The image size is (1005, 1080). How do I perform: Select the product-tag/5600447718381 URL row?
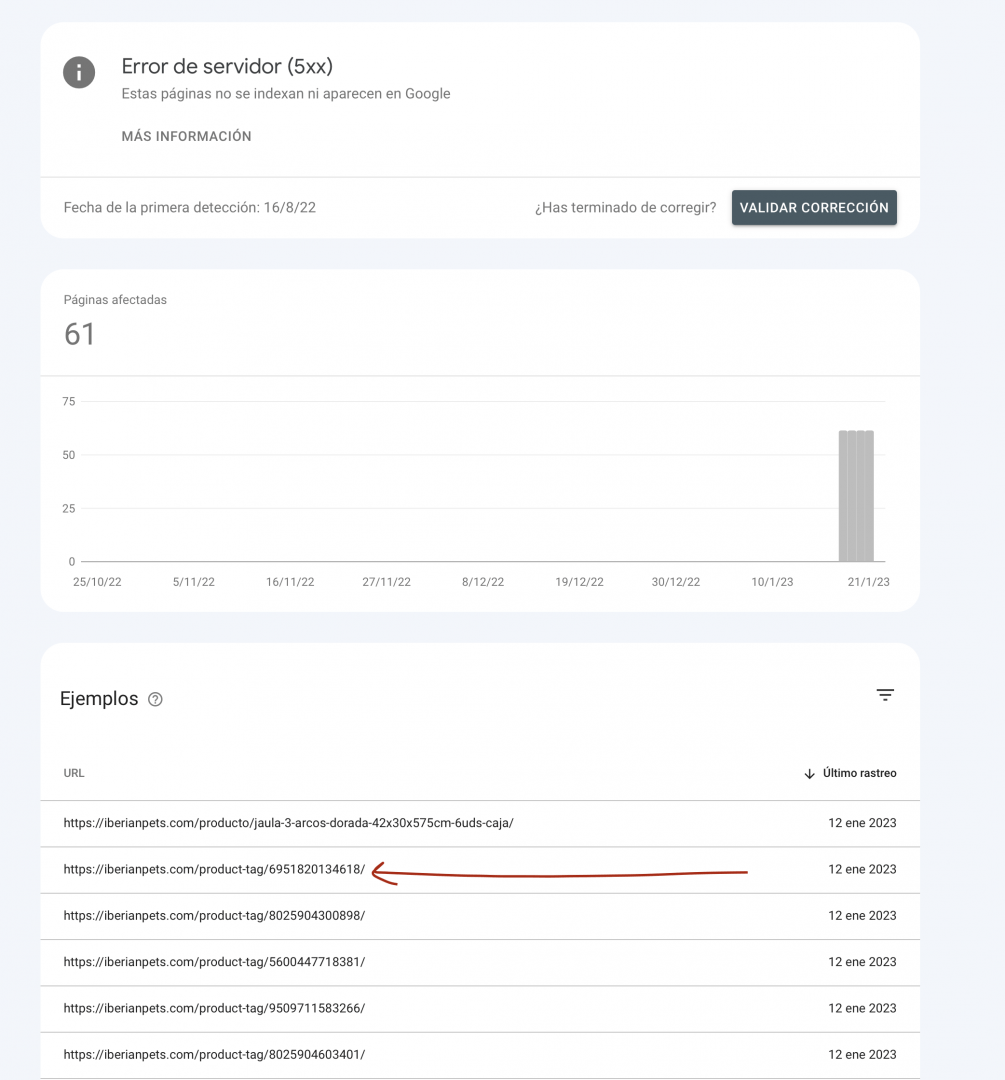click(479, 962)
